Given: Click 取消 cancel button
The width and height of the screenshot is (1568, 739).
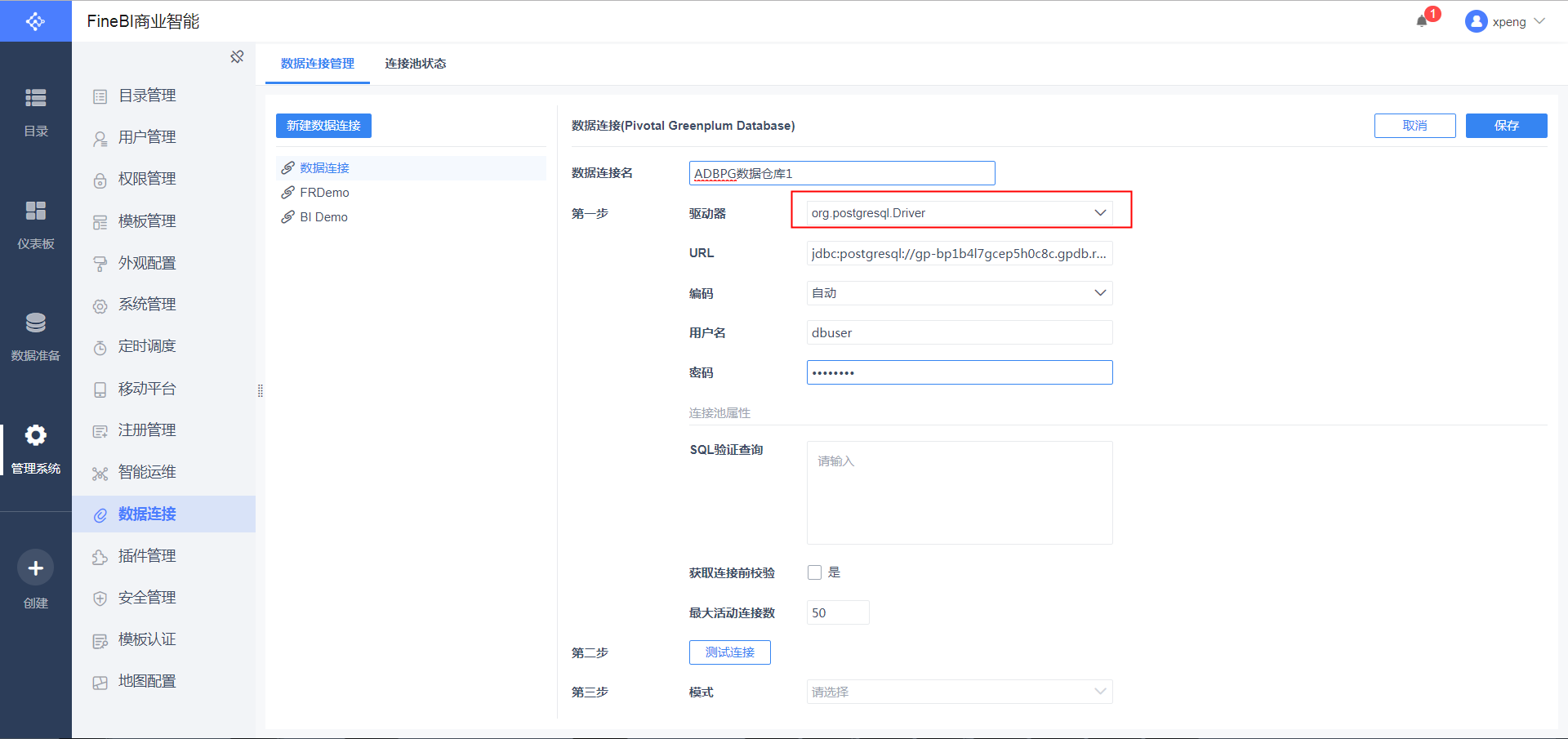Looking at the screenshot, I should tap(1414, 126).
